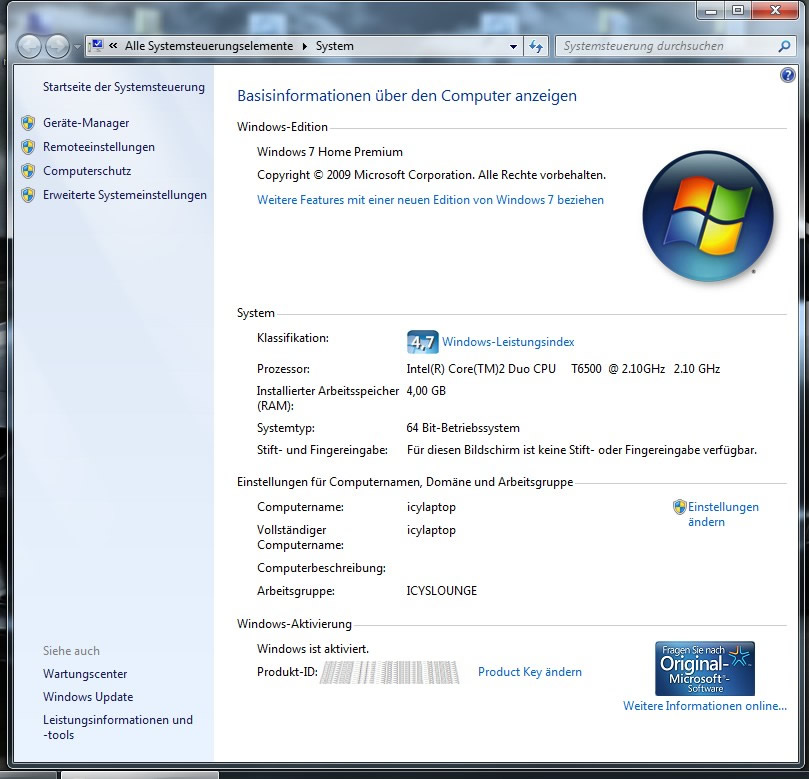Open the recent pages dropdown arrow
Viewport: 809px width, 779px height.
(x=77, y=46)
